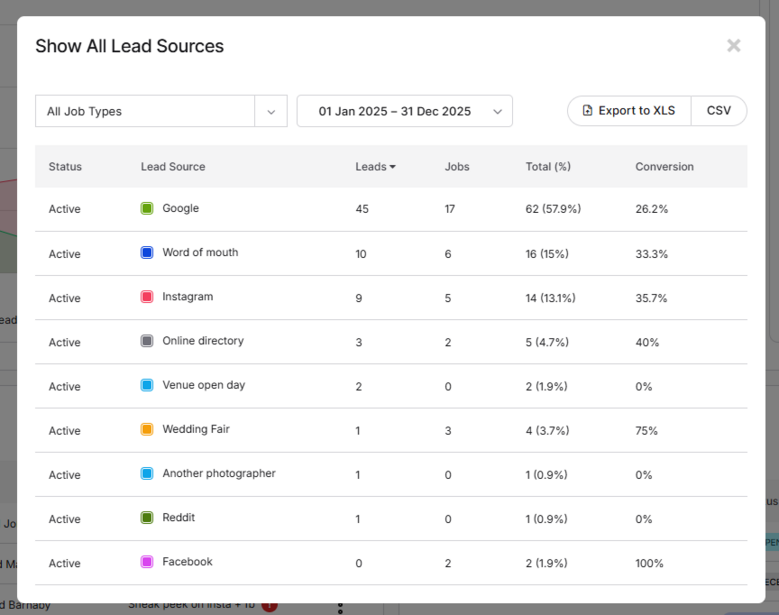Click Wedding Fair's orange color swatch

[147, 429]
